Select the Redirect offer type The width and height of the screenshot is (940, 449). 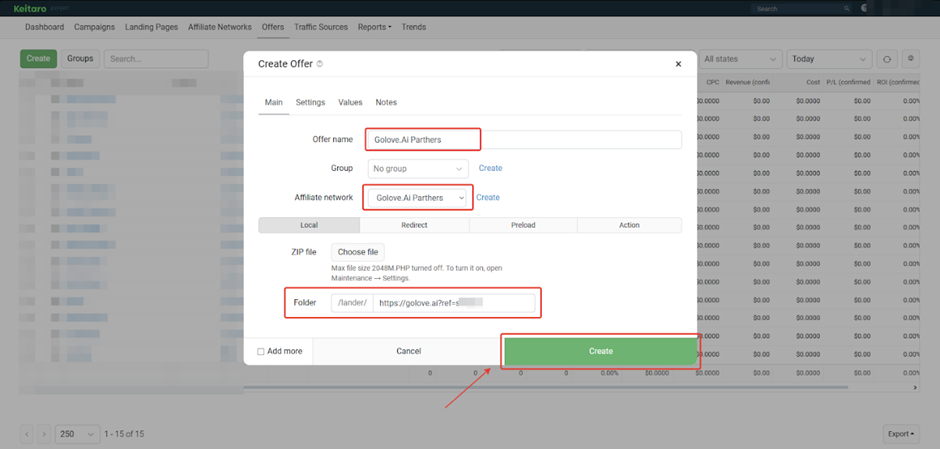[x=414, y=225]
